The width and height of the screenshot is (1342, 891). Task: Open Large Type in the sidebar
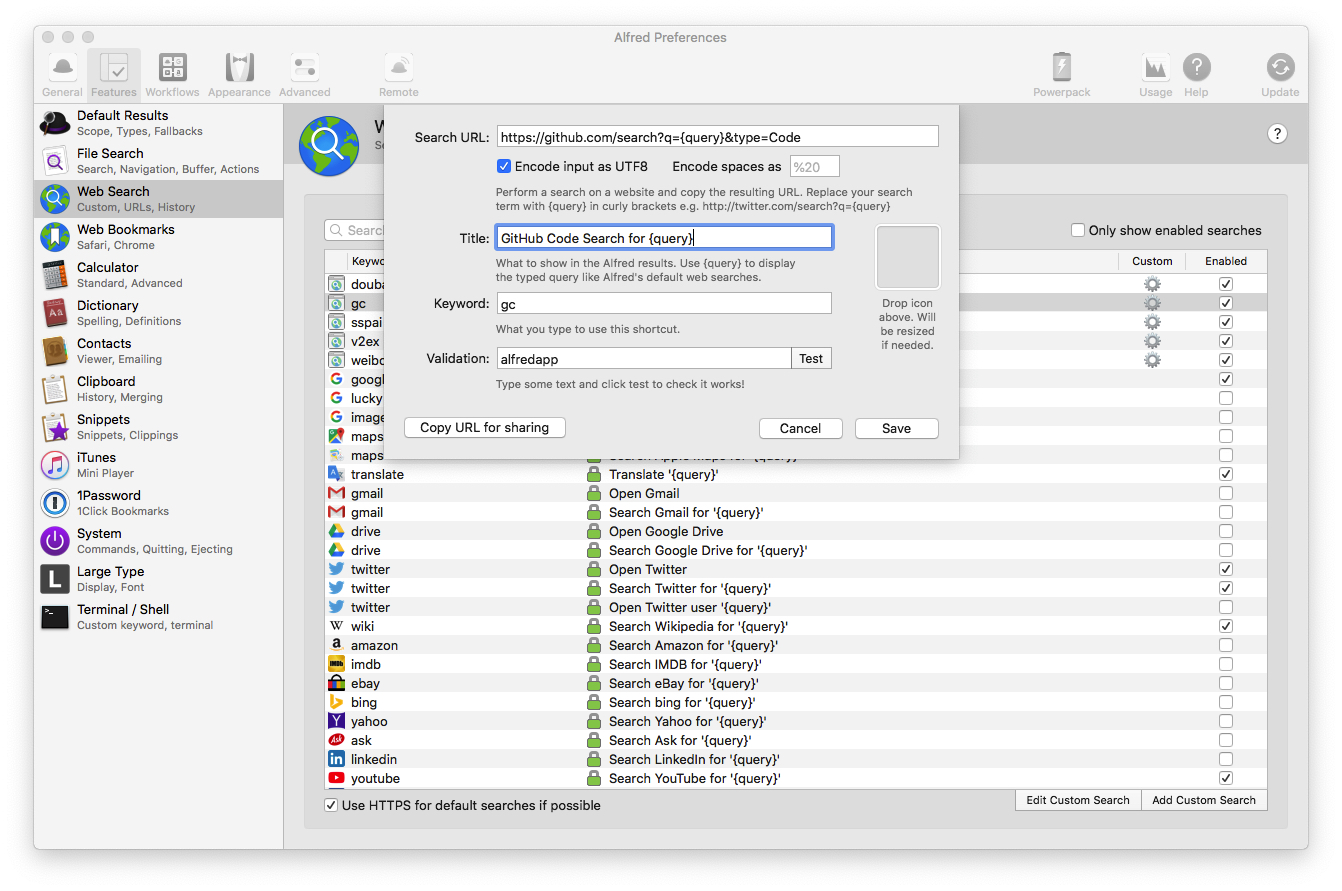coord(159,579)
